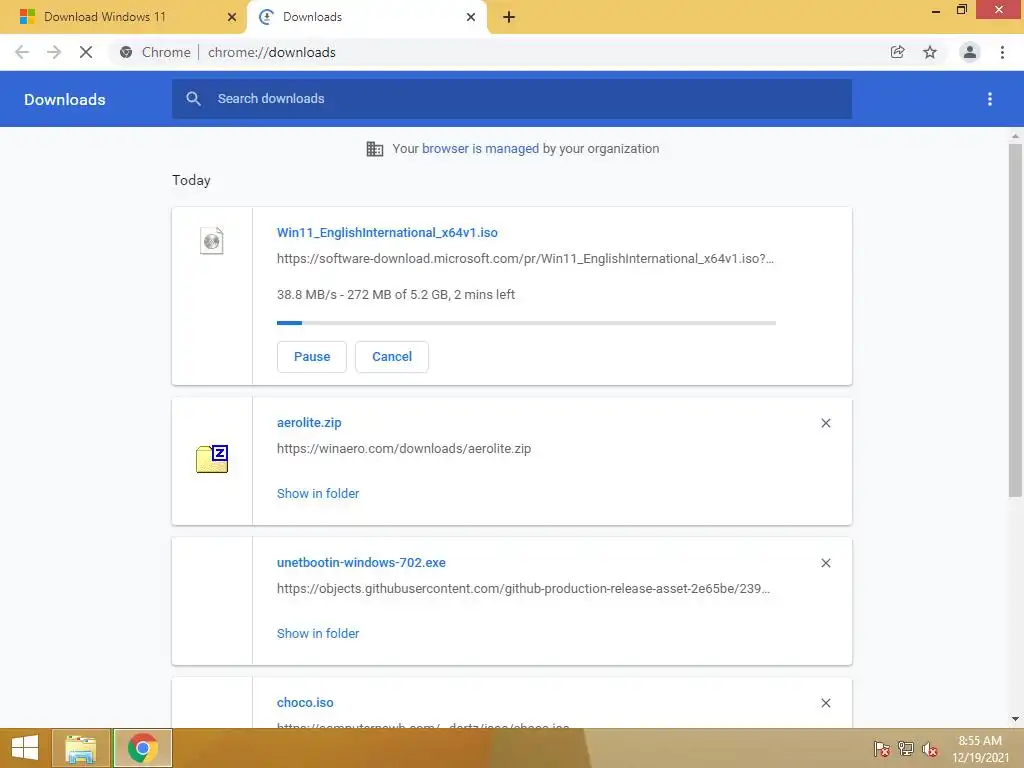Click the Chrome site info chip
The width and height of the screenshot is (1024, 768).
pos(155,52)
